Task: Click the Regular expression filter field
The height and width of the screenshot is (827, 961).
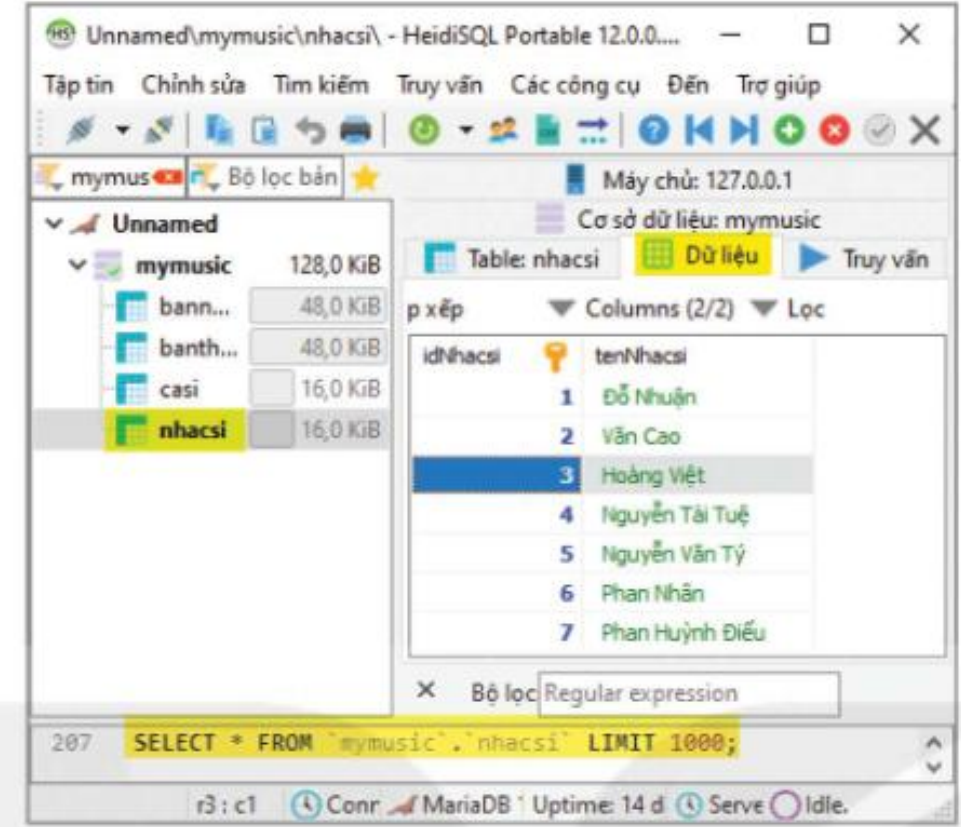Action: 689,694
